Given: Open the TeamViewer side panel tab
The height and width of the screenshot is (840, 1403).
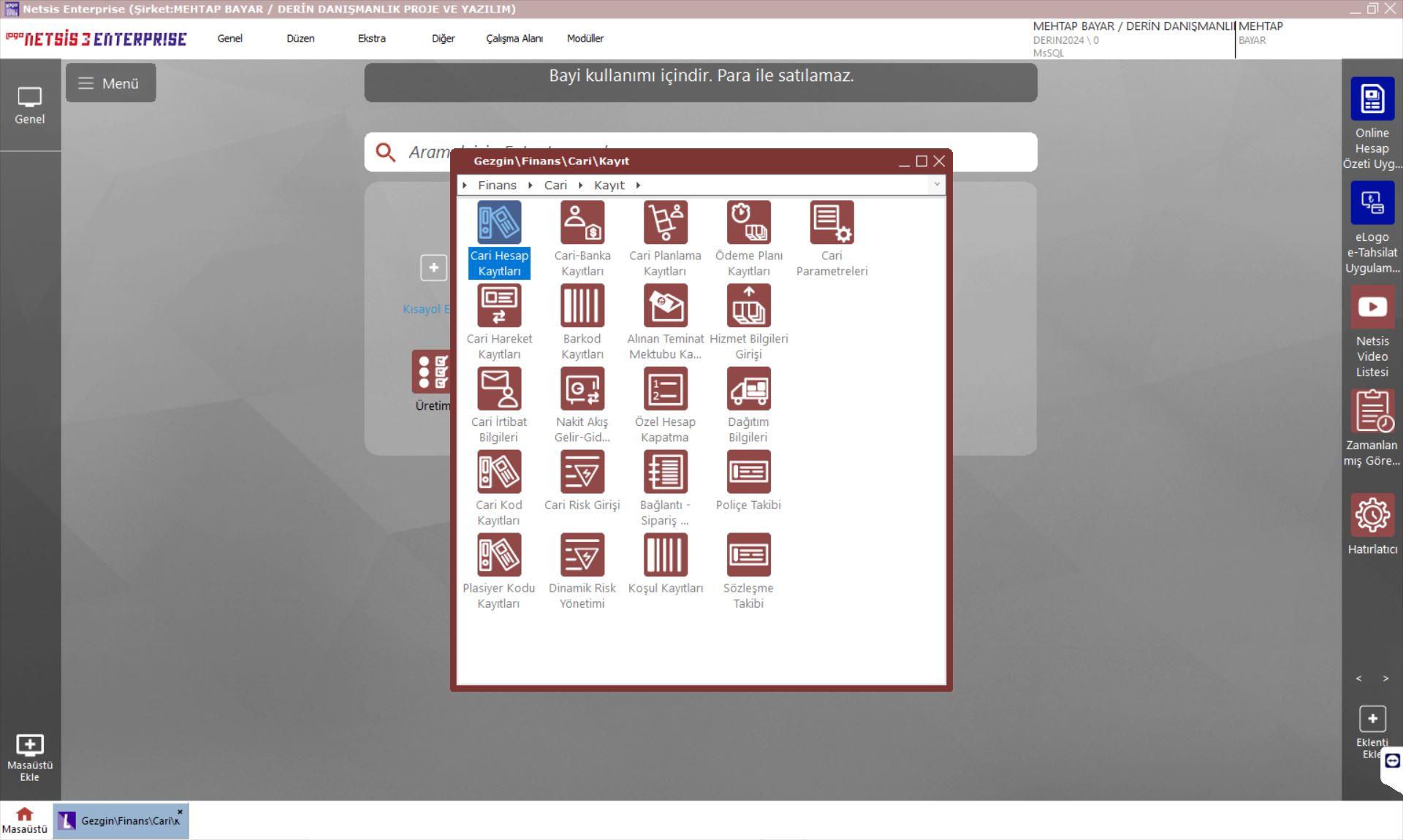Looking at the screenshot, I should click(1392, 761).
